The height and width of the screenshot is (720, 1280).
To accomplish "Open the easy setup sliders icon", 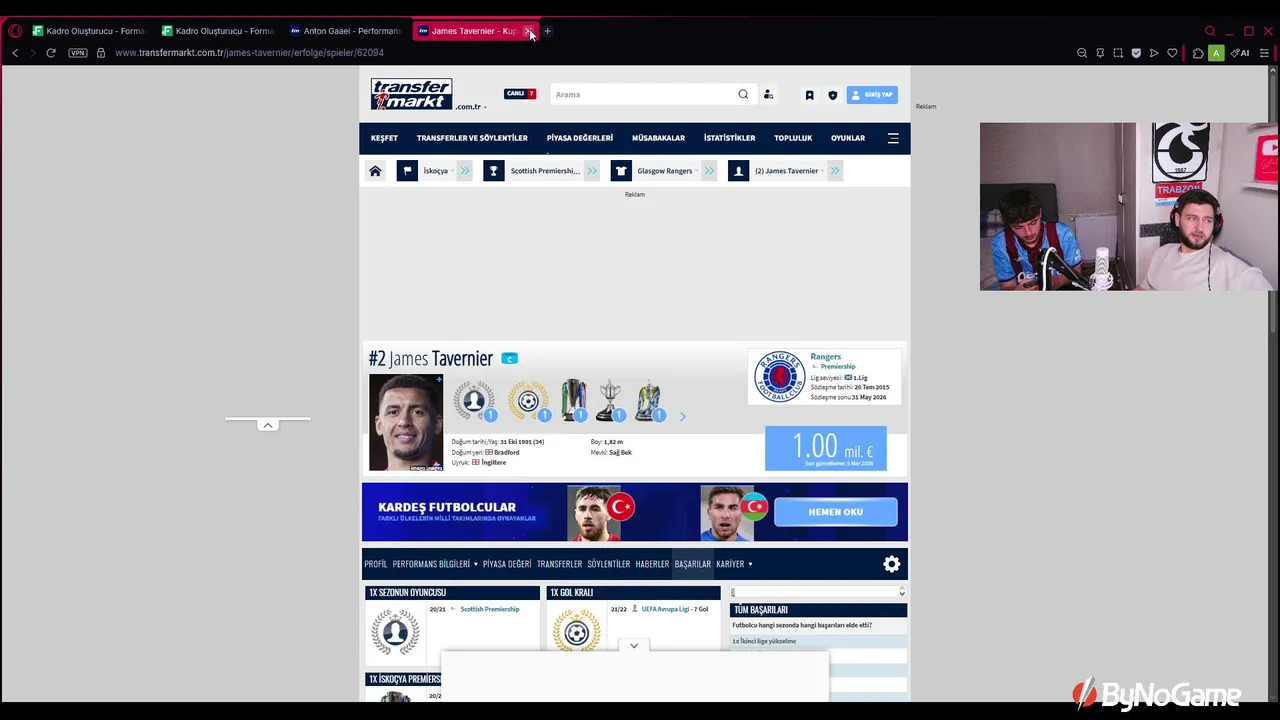I will [x=1266, y=53].
